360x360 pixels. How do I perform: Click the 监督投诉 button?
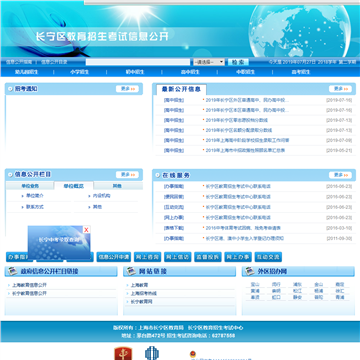pyautogui.click(x=208, y=257)
